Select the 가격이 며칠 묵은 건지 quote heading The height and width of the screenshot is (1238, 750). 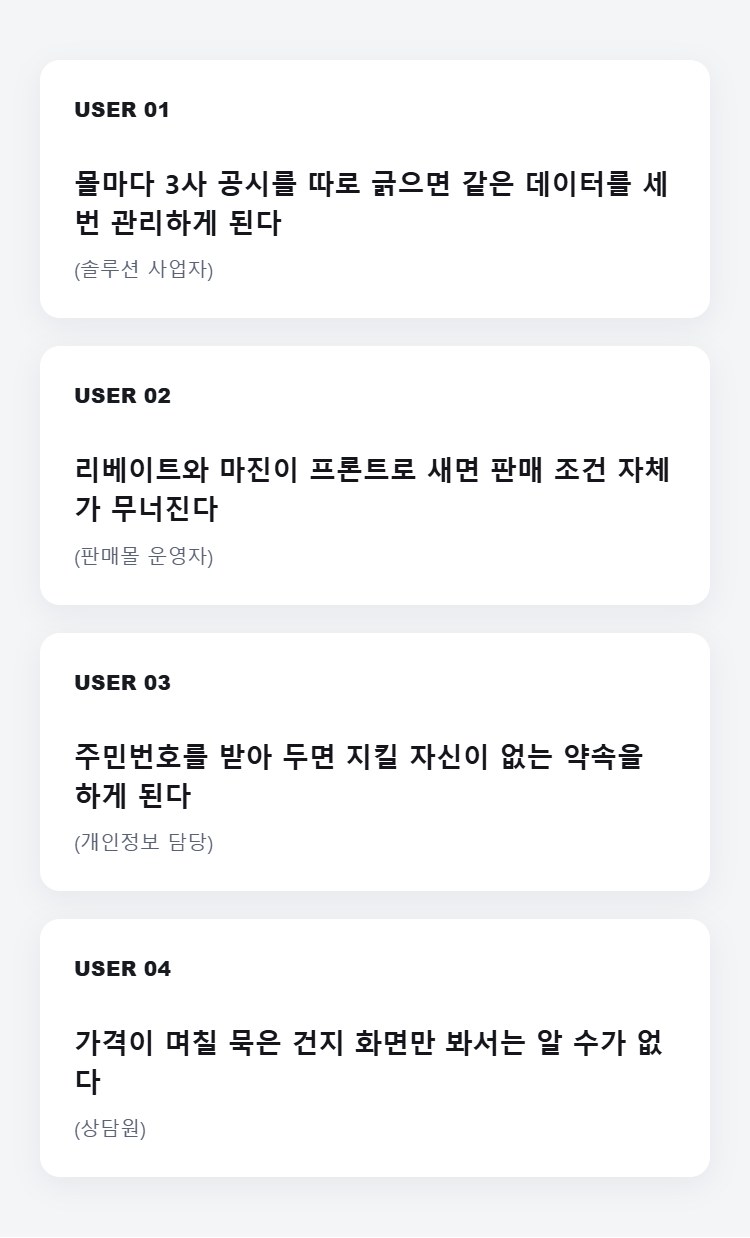click(x=369, y=1063)
